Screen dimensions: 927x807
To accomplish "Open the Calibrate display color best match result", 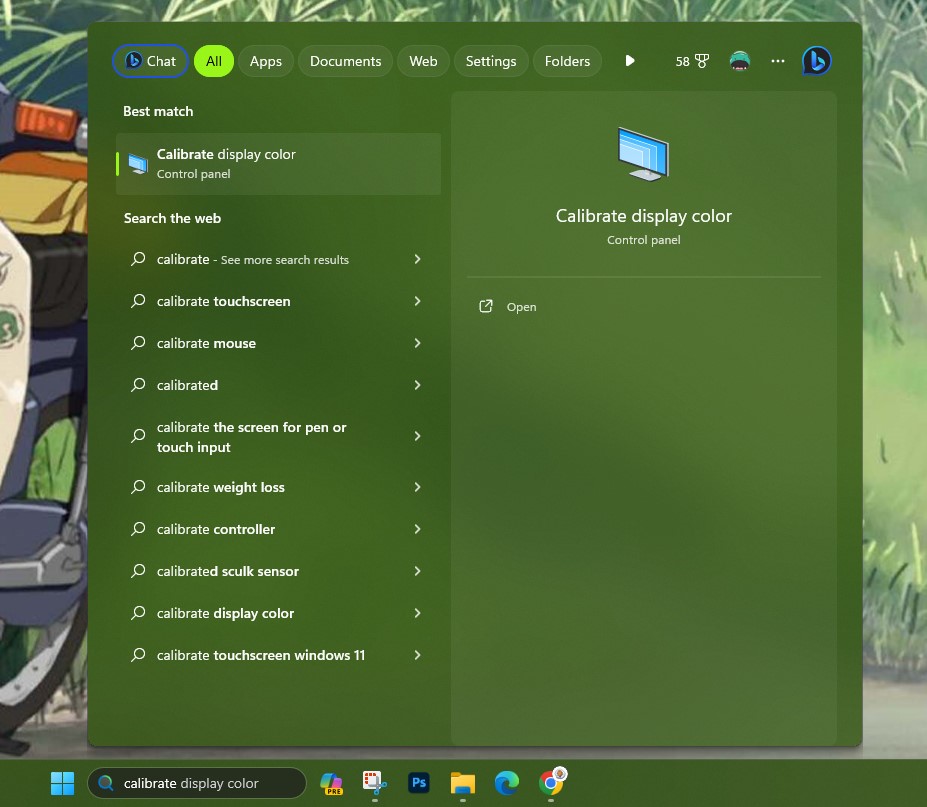I will [278, 164].
